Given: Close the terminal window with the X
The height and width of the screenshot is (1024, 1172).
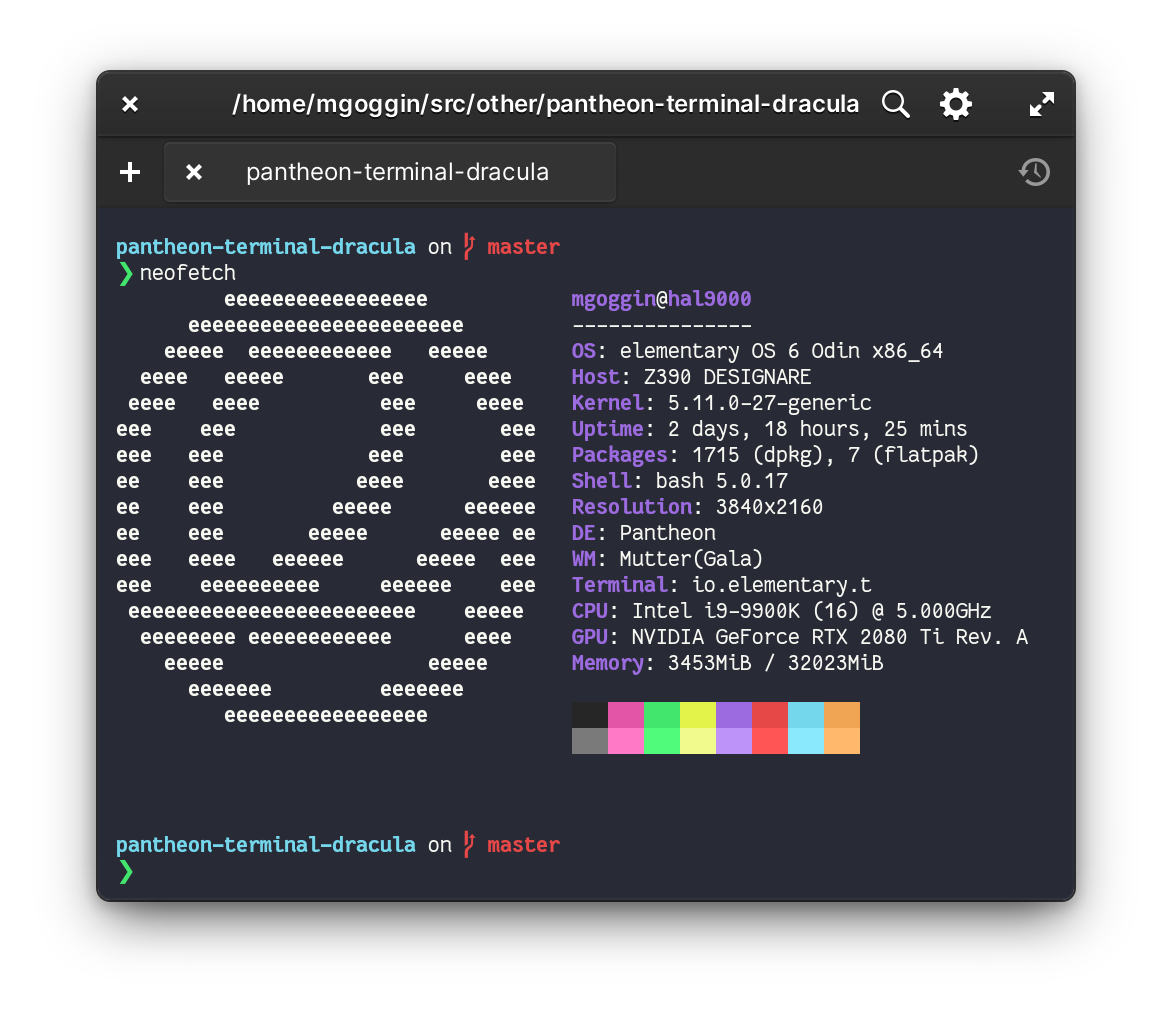Looking at the screenshot, I should pyautogui.click(x=130, y=104).
